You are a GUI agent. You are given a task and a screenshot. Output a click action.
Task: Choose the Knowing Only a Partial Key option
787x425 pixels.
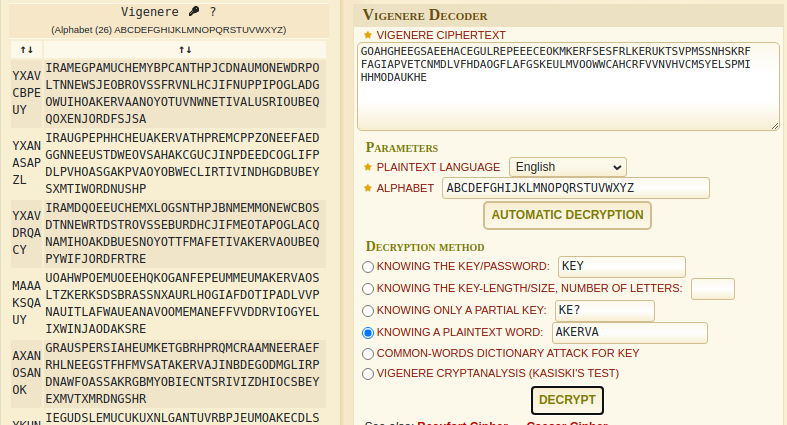click(x=368, y=311)
